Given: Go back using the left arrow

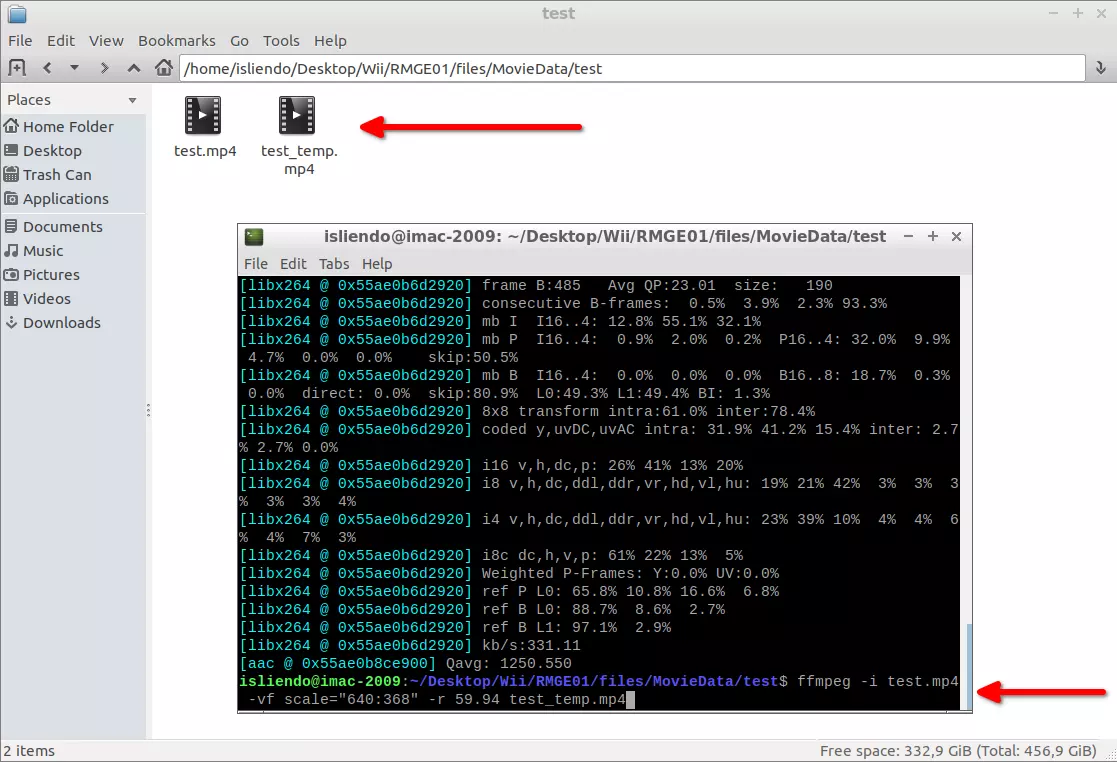Looking at the screenshot, I should tap(47, 68).
